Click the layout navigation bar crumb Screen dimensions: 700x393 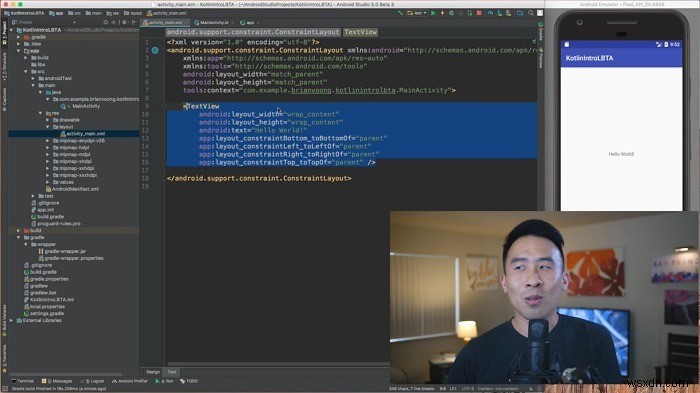point(133,13)
